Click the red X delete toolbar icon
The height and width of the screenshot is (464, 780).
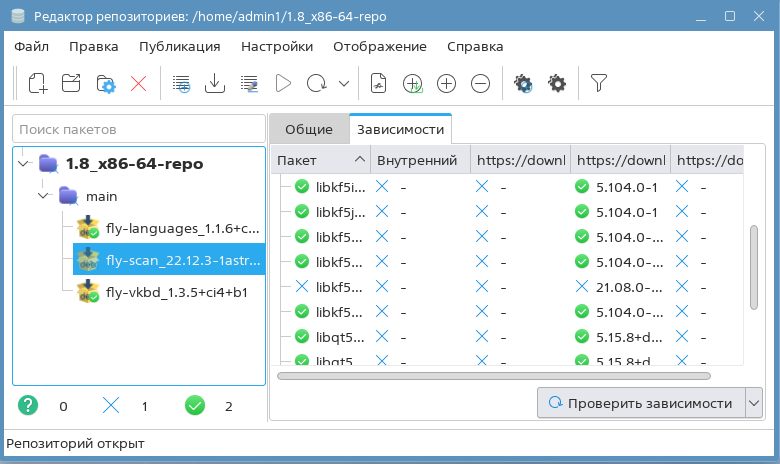(139, 84)
